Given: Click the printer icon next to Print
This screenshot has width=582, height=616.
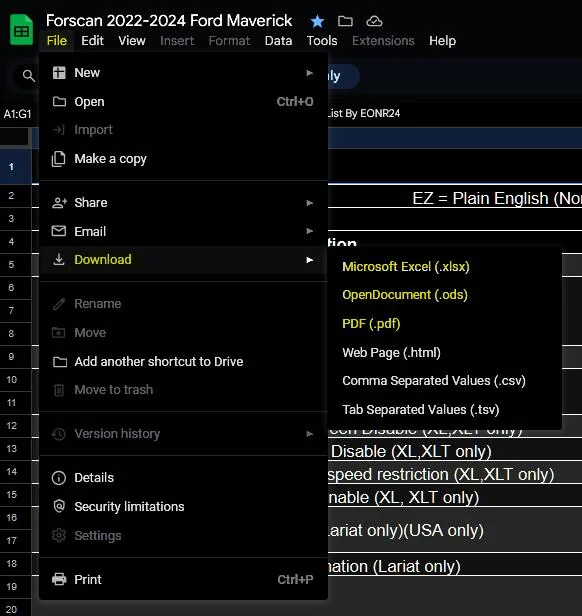Looking at the screenshot, I should click(59, 579).
